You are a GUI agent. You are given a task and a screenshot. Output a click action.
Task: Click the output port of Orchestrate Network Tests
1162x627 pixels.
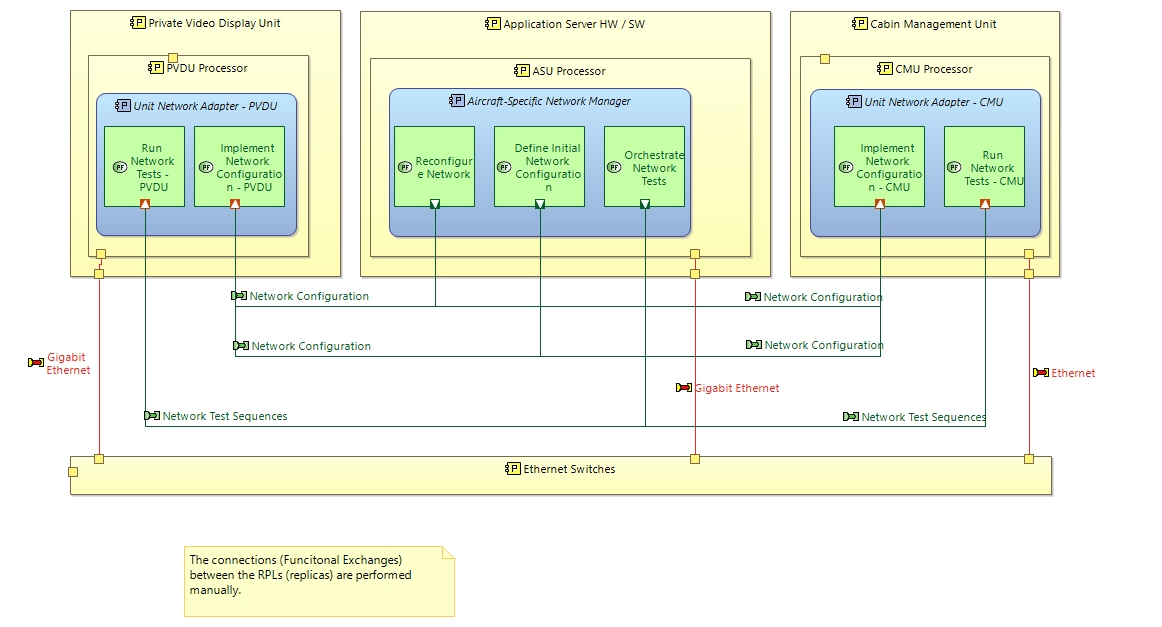pyautogui.click(x=645, y=203)
